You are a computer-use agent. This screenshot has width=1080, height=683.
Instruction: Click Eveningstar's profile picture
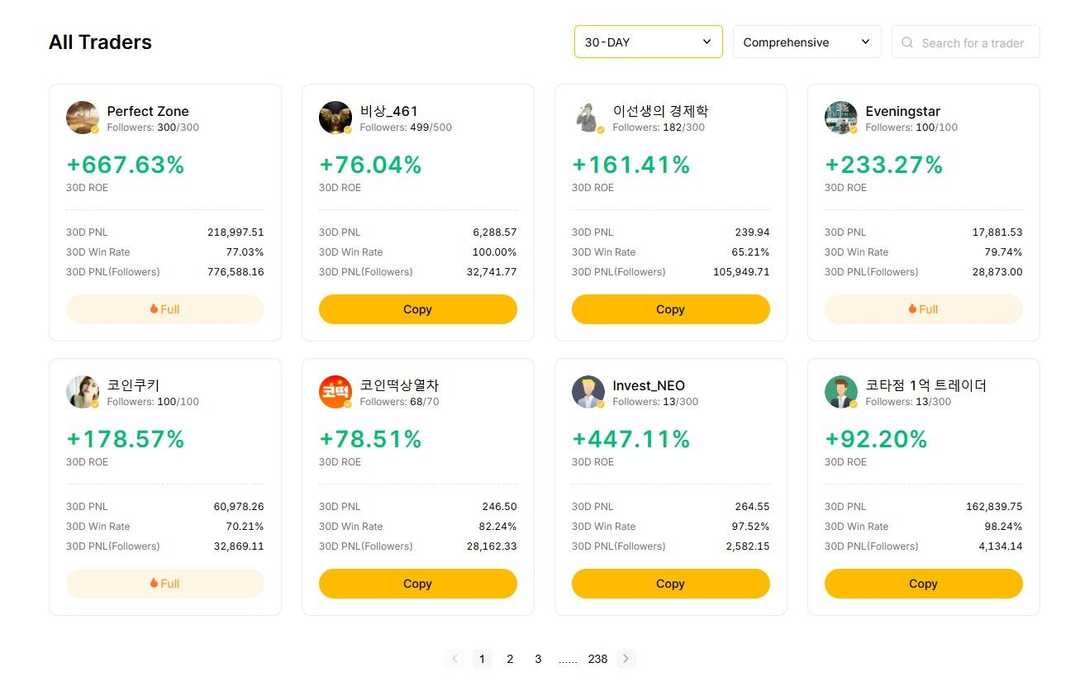841,118
